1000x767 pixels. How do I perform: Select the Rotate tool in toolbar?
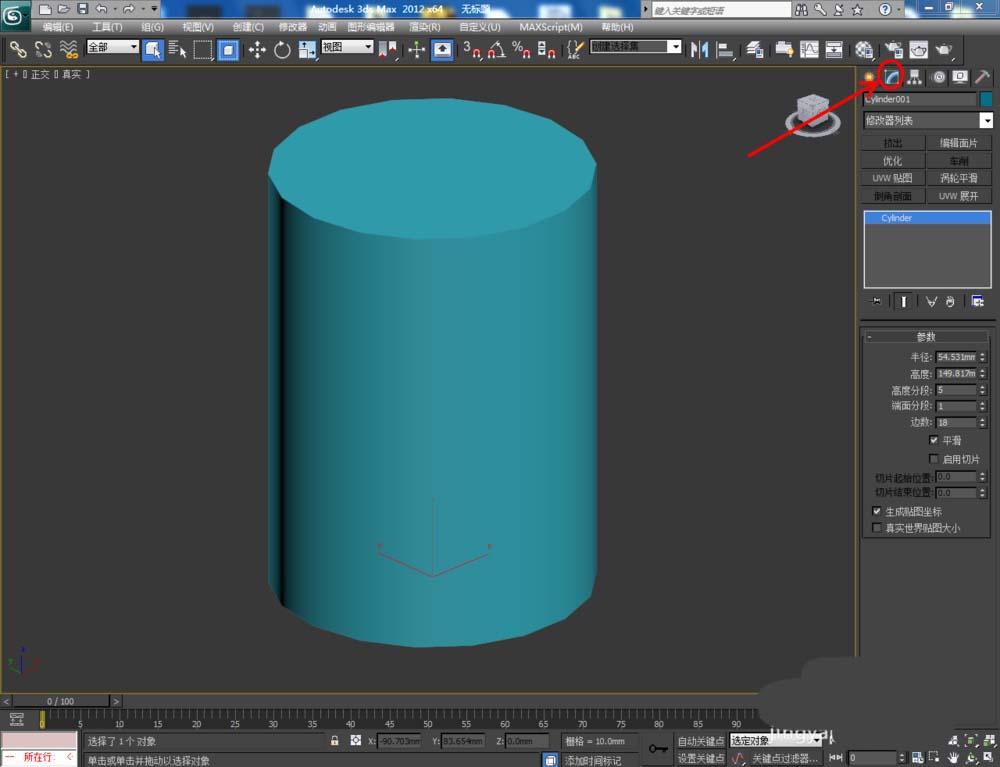coord(282,49)
